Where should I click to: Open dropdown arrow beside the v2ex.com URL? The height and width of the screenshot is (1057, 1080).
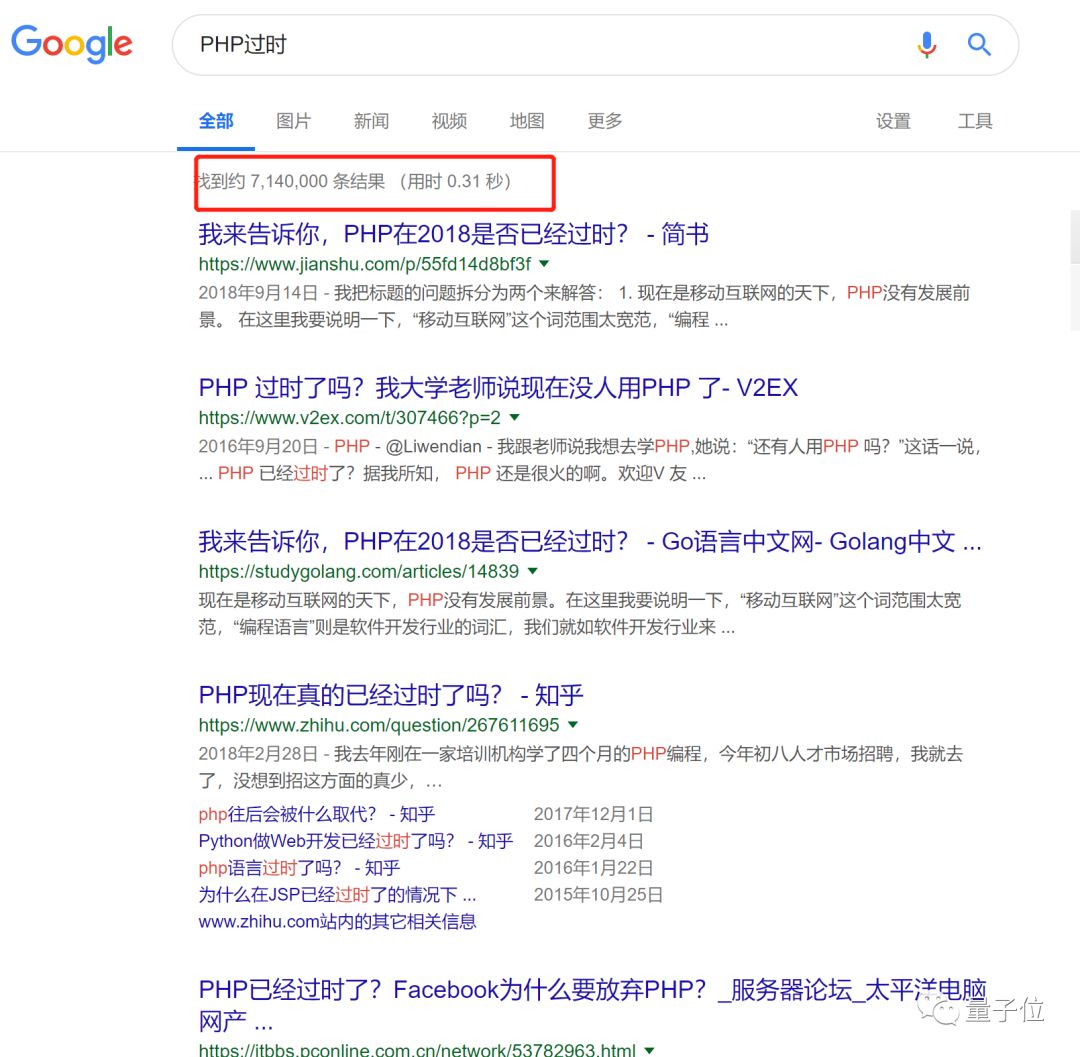(x=513, y=418)
